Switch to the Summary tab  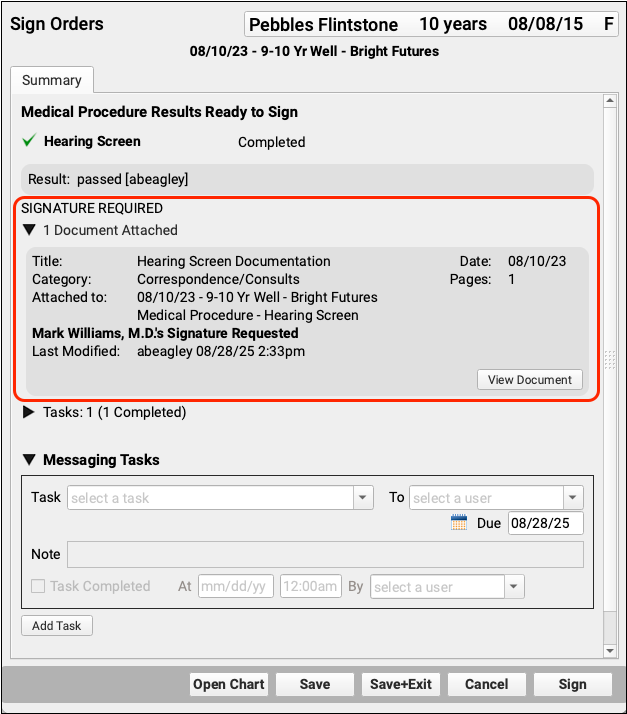pyautogui.click(x=52, y=80)
